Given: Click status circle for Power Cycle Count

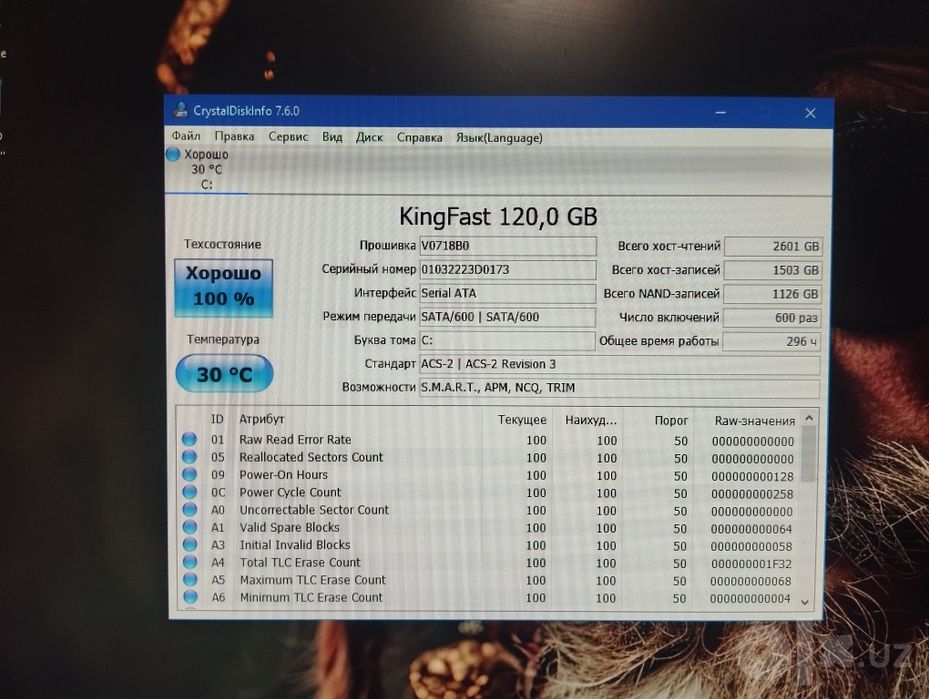Looking at the screenshot, I should (190, 492).
